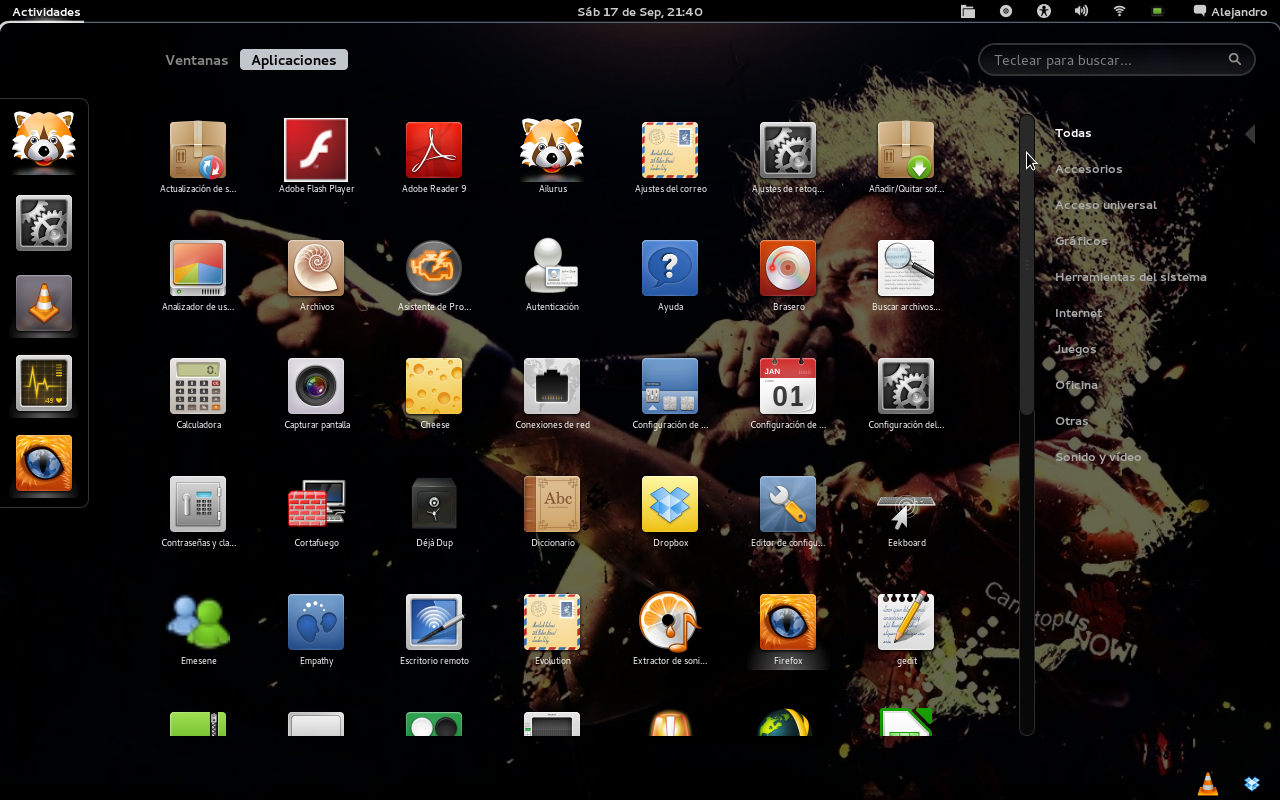Viewport: 1280px width, 800px height.
Task: Filter by Juegos category
Action: (x=1075, y=349)
